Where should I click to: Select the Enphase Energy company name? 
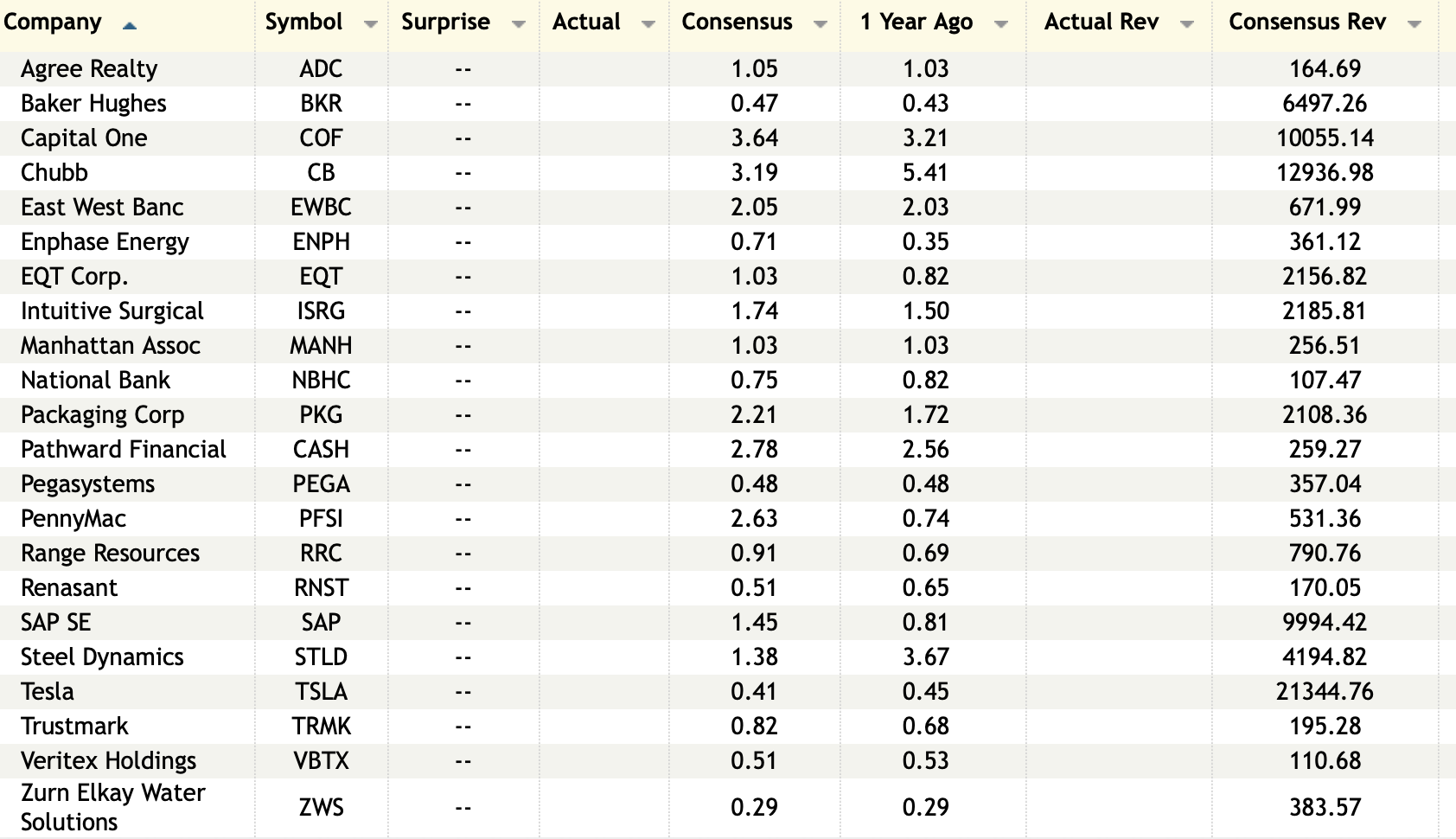(105, 242)
